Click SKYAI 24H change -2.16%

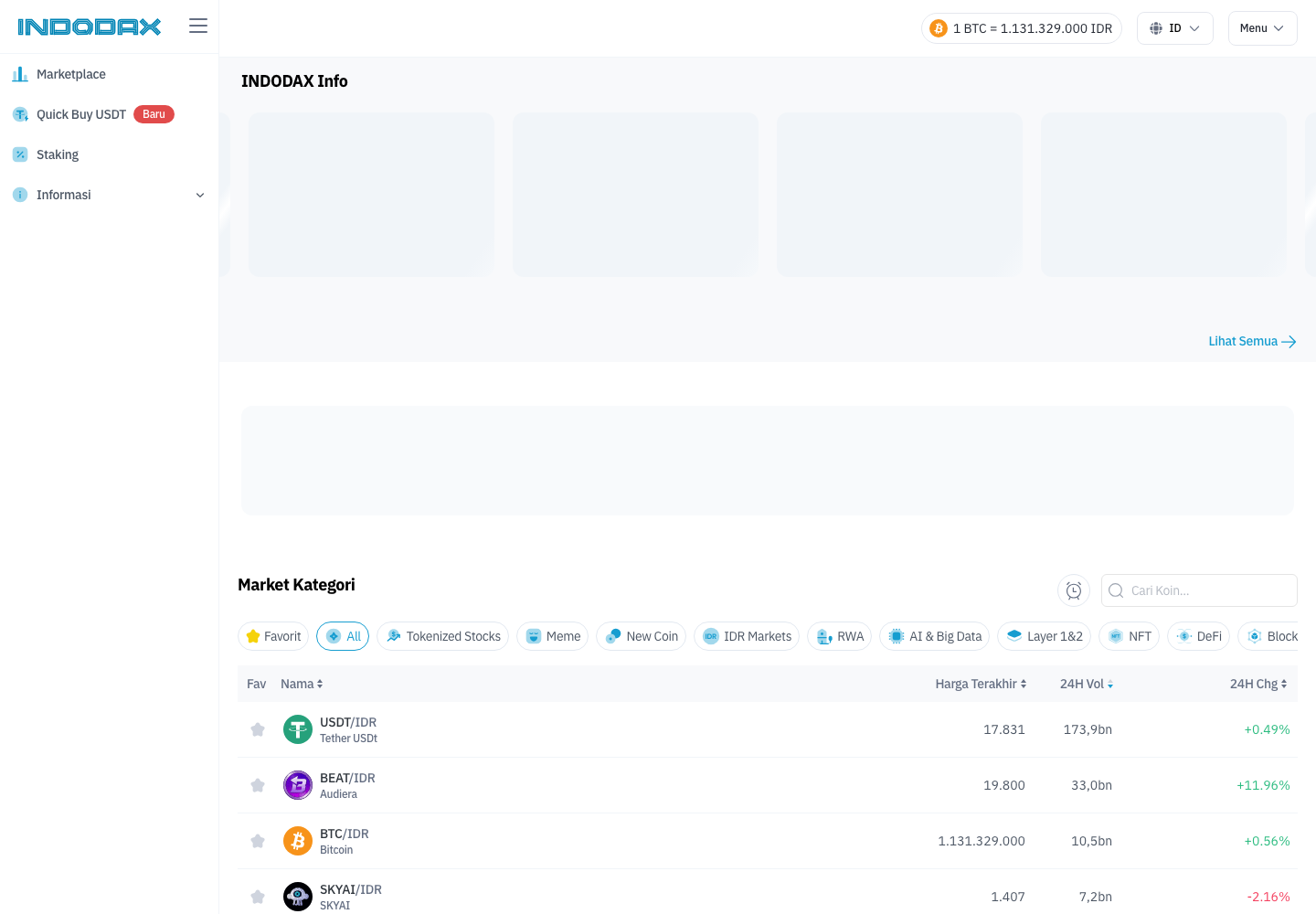click(x=1268, y=897)
